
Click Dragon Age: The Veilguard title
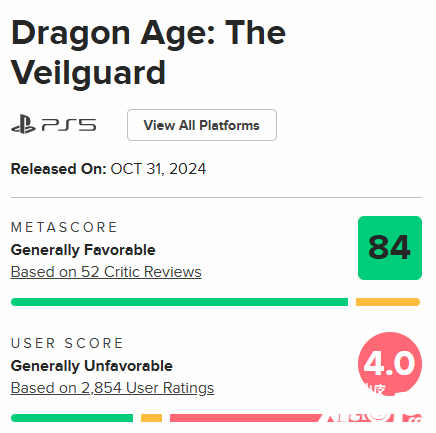coord(148,52)
